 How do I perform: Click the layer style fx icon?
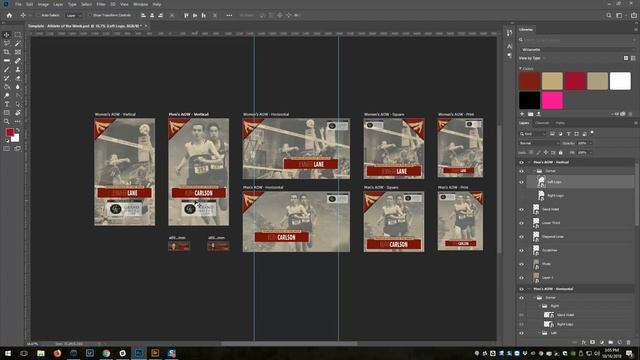click(584, 342)
